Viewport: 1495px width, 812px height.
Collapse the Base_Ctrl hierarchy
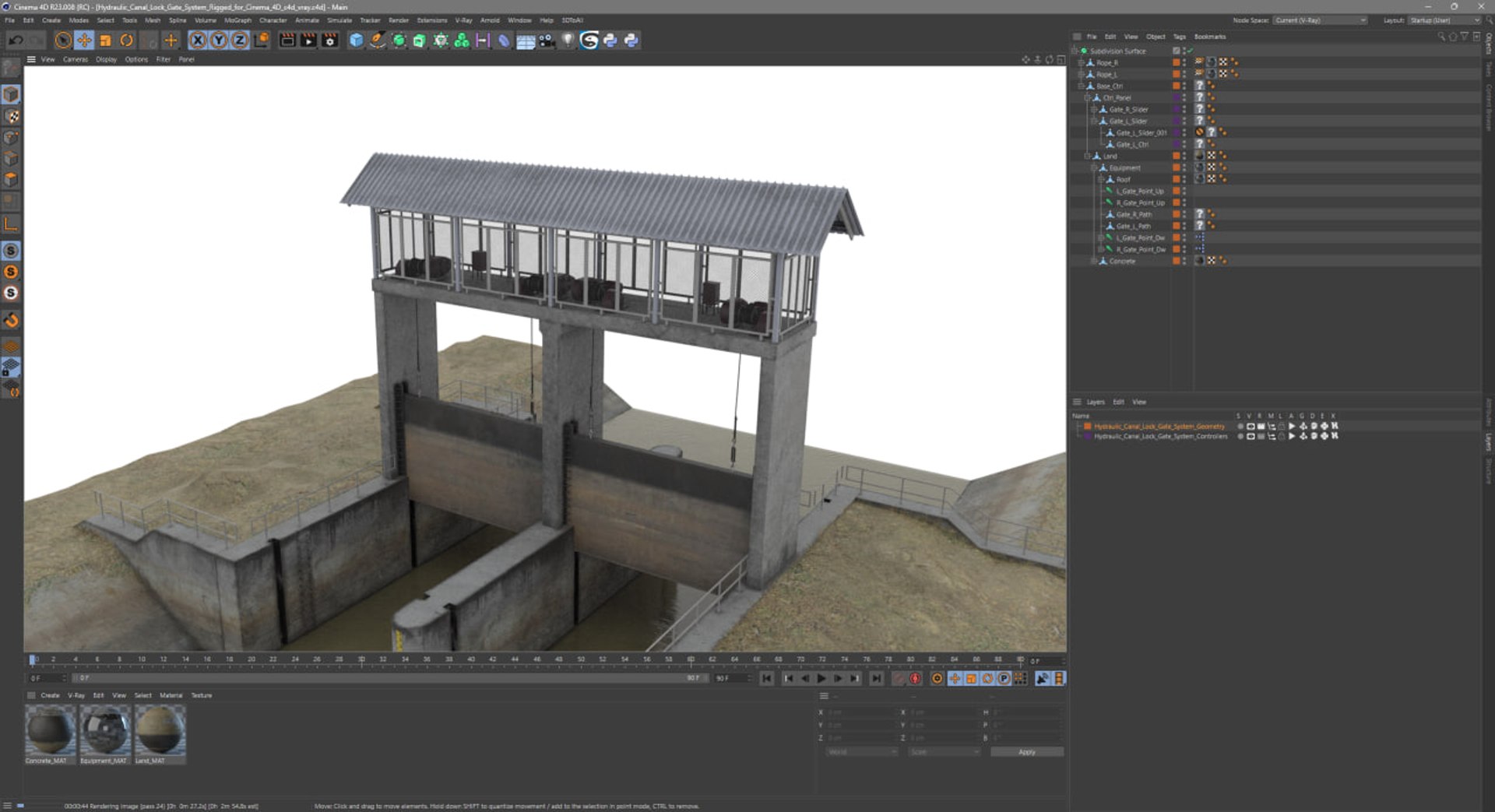click(1081, 86)
